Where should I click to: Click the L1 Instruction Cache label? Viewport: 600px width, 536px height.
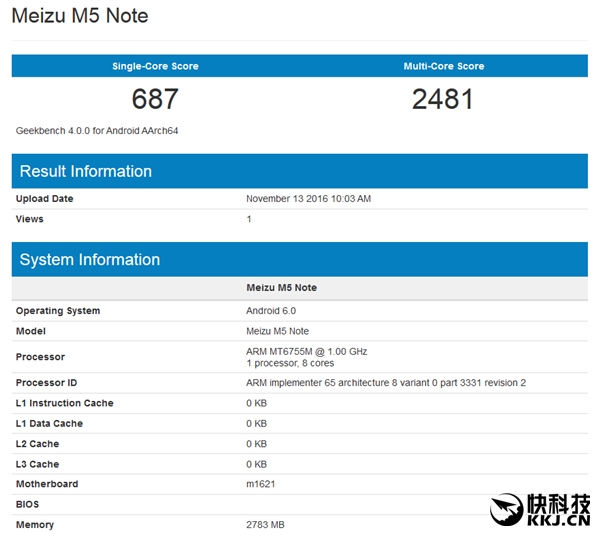click(x=65, y=403)
